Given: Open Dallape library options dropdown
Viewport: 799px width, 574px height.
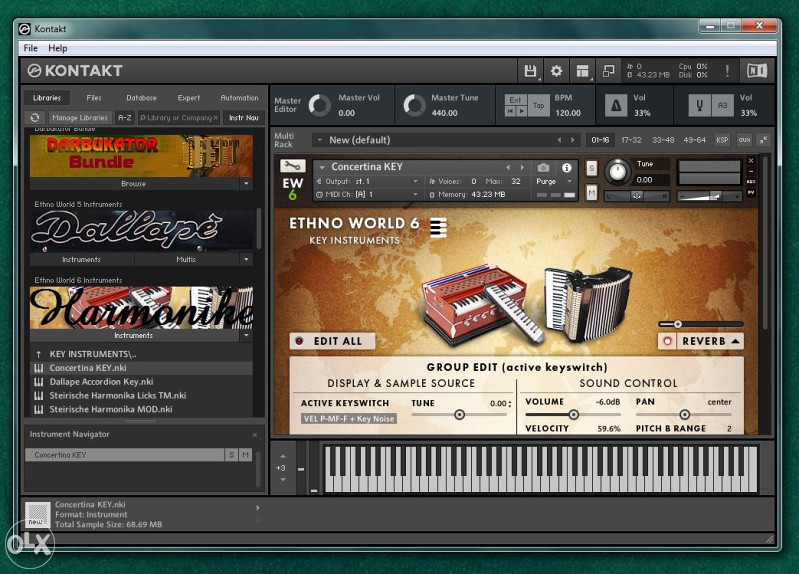Looking at the screenshot, I should 246,259.
